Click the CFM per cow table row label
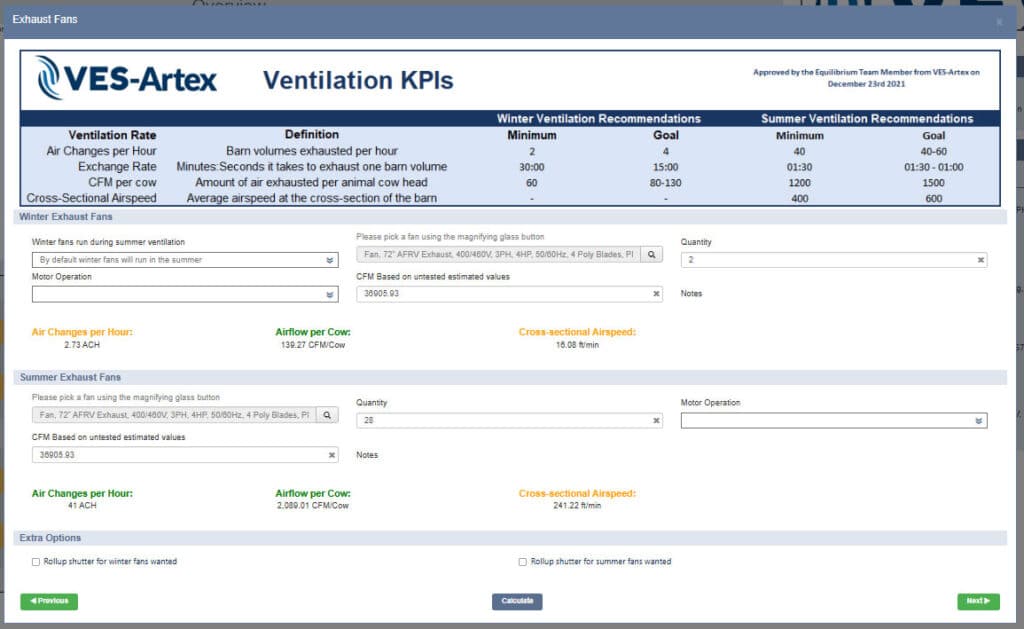Image resolution: width=1024 pixels, height=629 pixels. (122, 182)
